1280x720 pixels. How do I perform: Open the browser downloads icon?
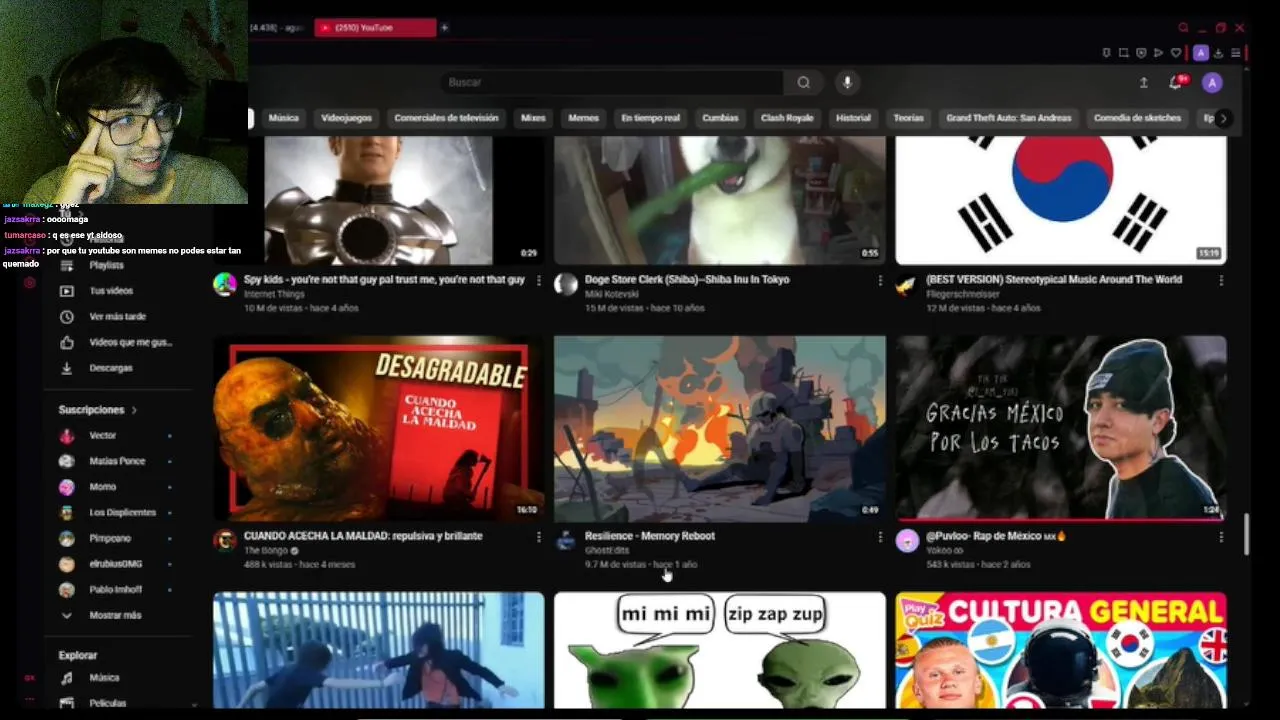[1218, 53]
